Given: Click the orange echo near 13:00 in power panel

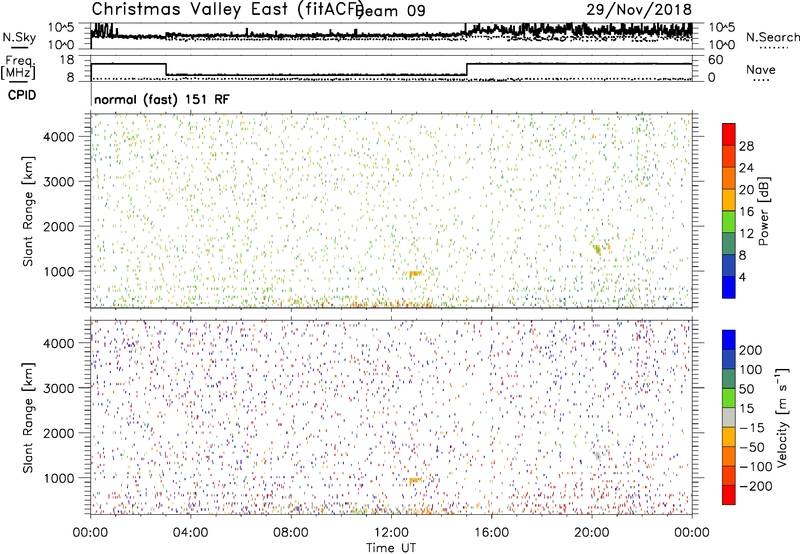Looking at the screenshot, I should 415,274.
